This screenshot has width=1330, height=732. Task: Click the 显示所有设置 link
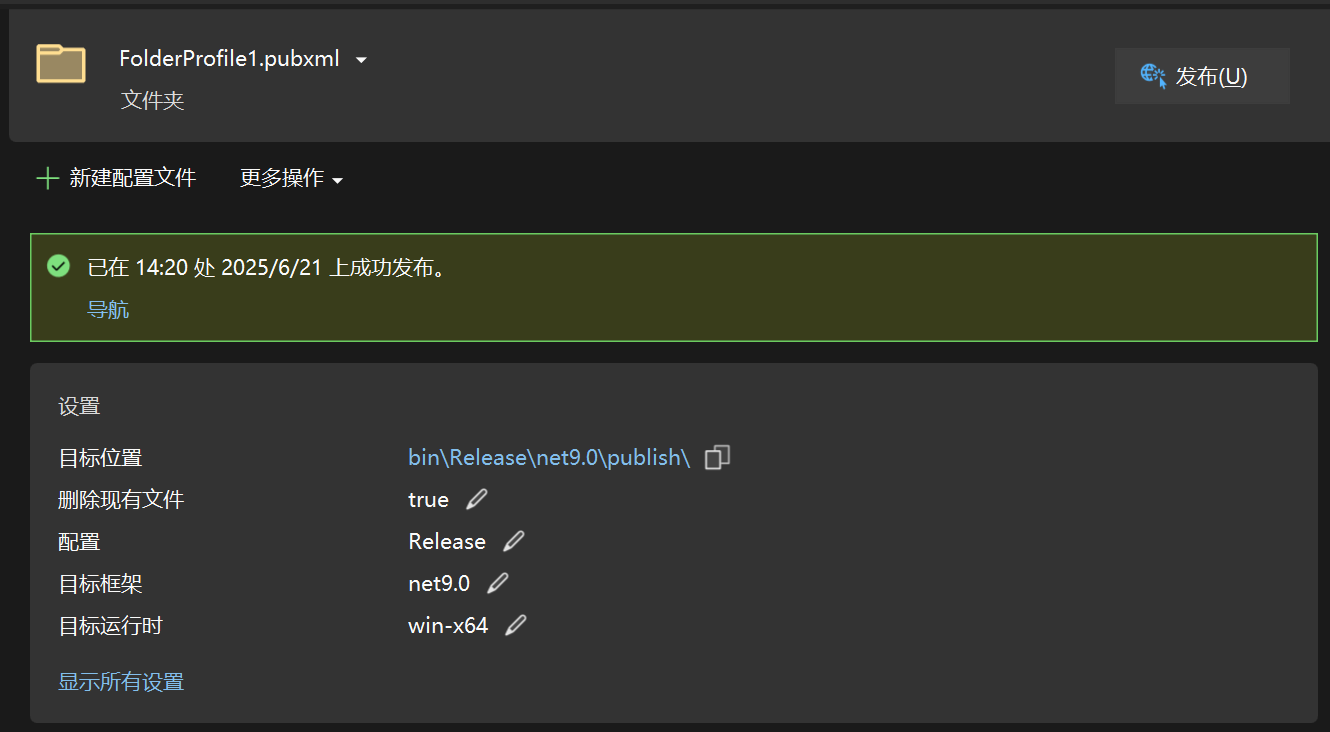tap(121, 682)
